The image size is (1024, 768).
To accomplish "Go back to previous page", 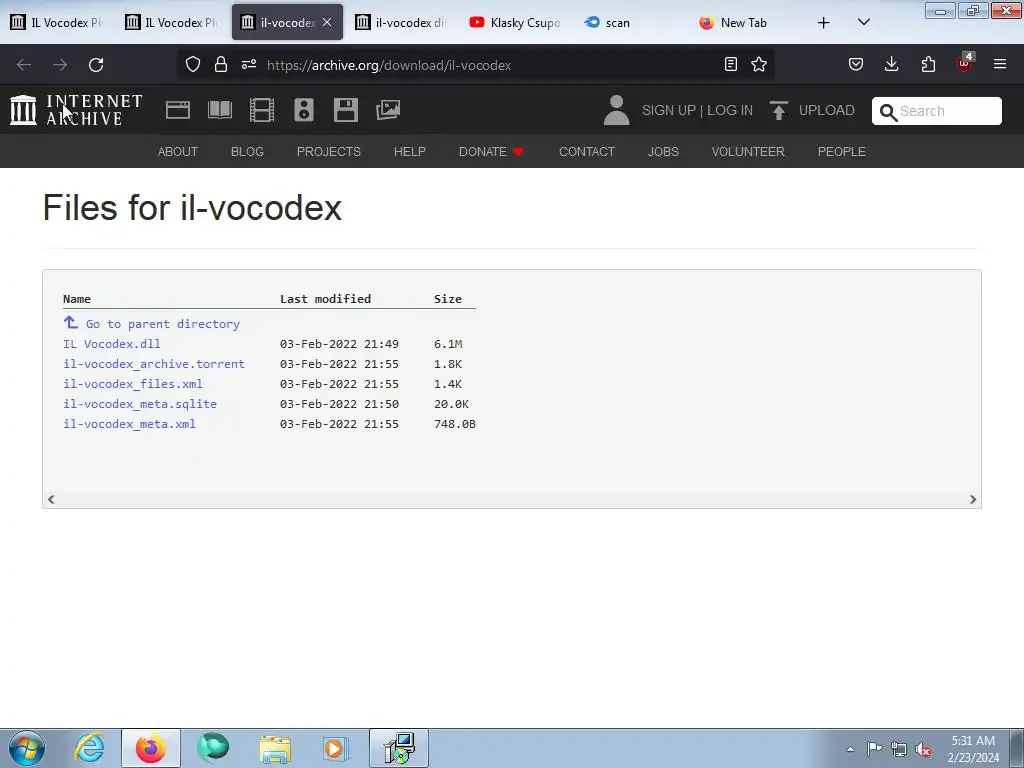I will click(x=24, y=65).
